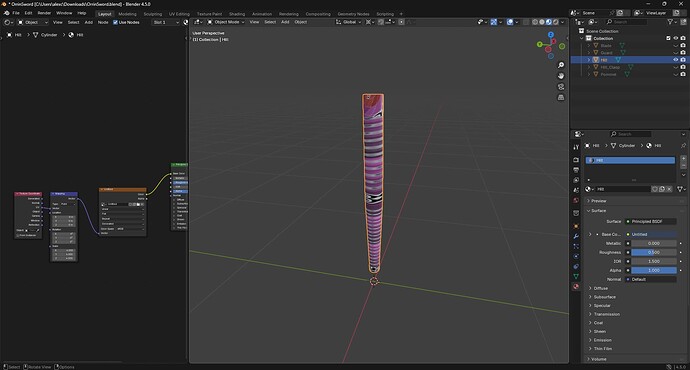Open the viewport Add menu
This screenshot has width=690, height=370.
(x=285, y=22)
